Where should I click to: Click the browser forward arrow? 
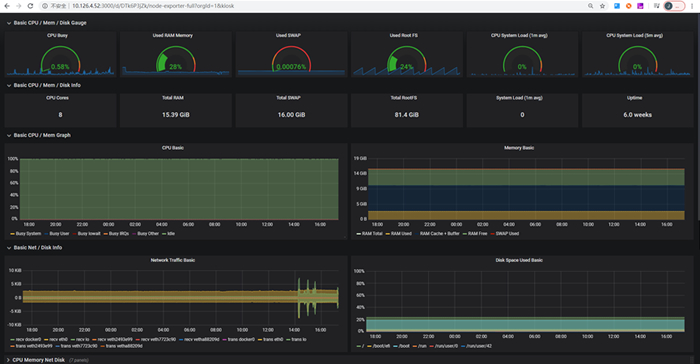18,6
